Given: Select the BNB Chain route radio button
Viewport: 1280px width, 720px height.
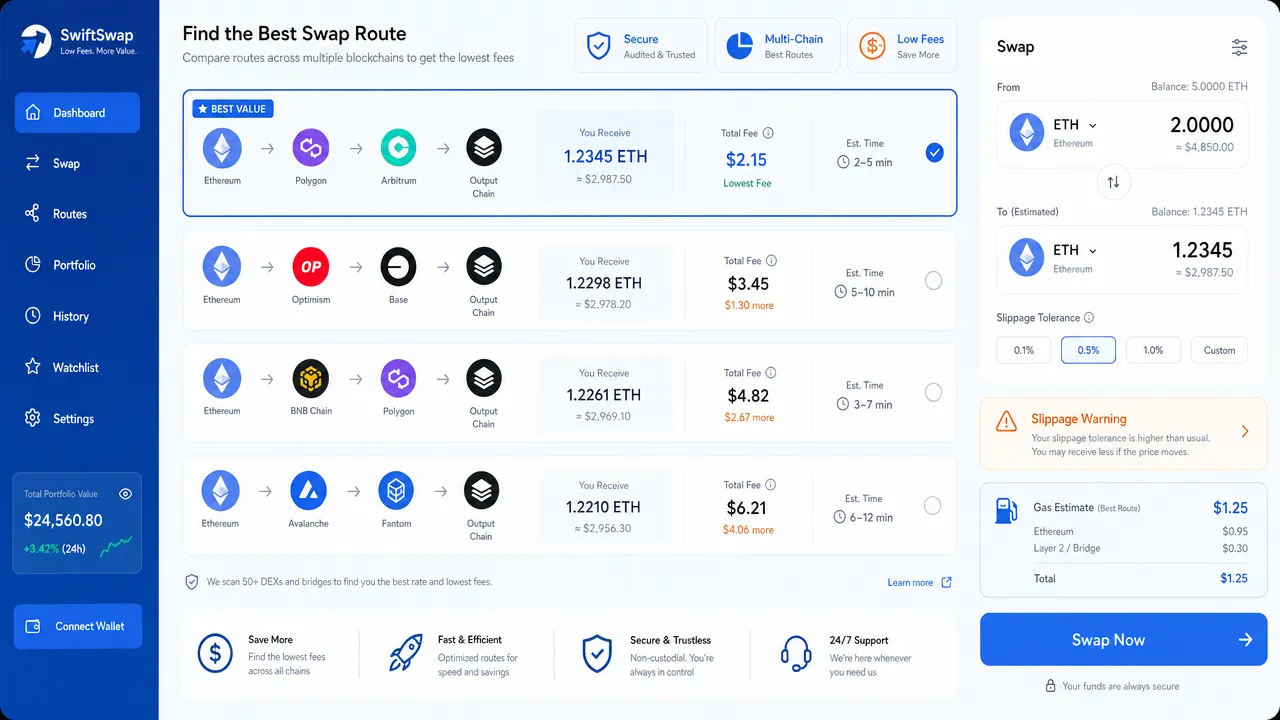Looking at the screenshot, I should pos(933,393).
